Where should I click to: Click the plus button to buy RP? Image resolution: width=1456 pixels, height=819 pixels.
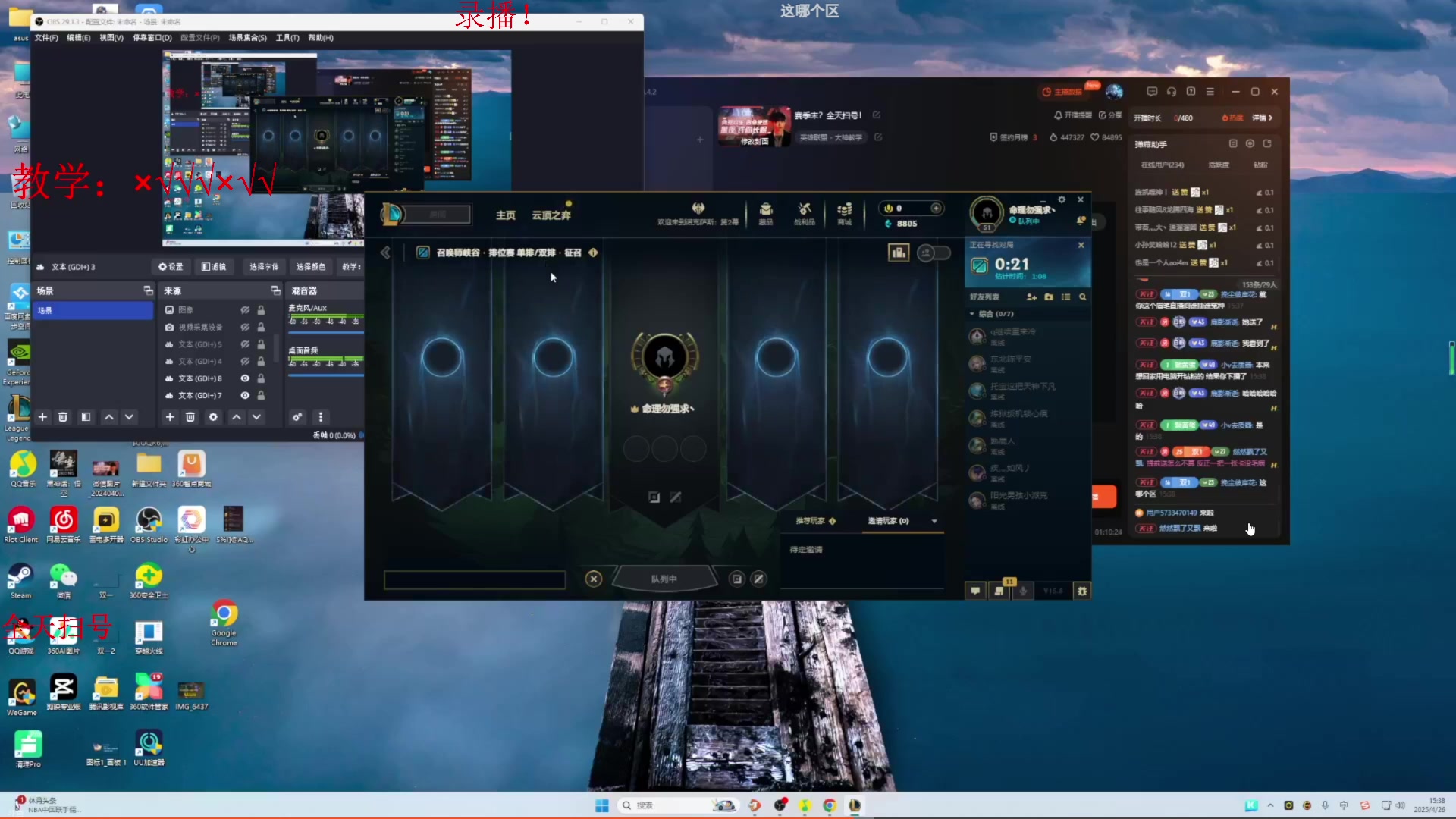[937, 208]
